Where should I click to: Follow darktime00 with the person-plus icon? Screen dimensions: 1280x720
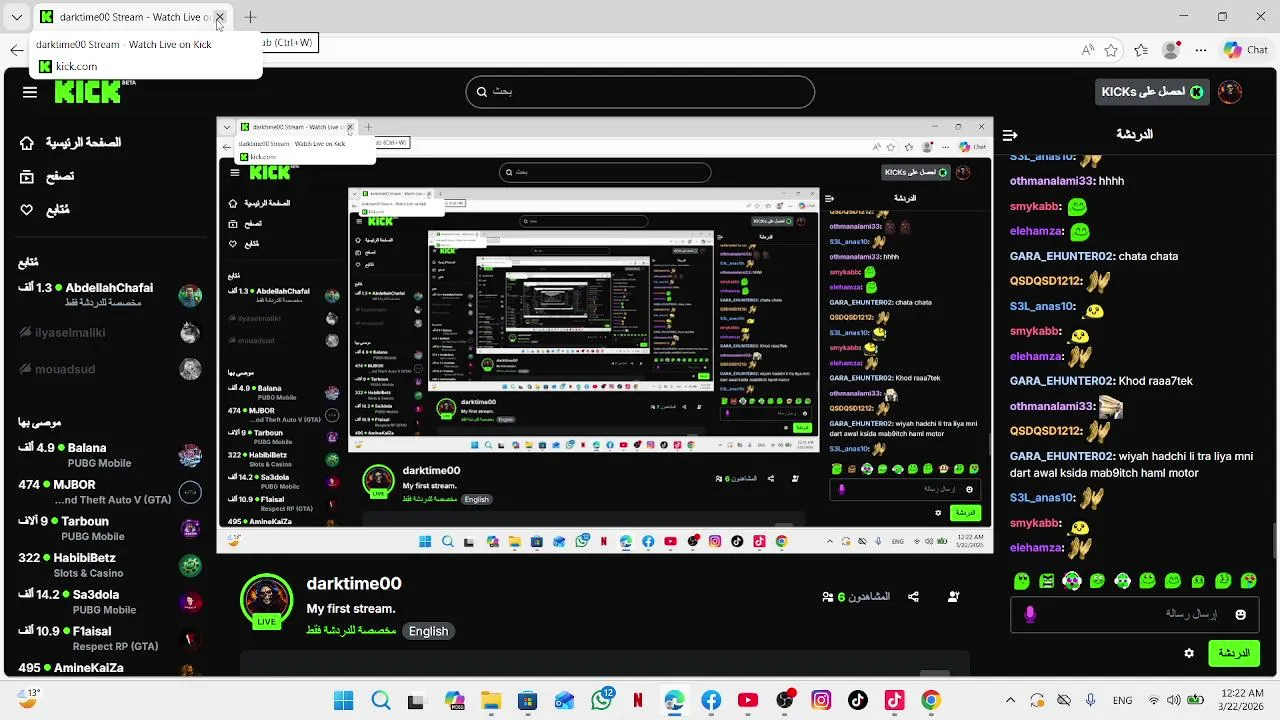[953, 597]
